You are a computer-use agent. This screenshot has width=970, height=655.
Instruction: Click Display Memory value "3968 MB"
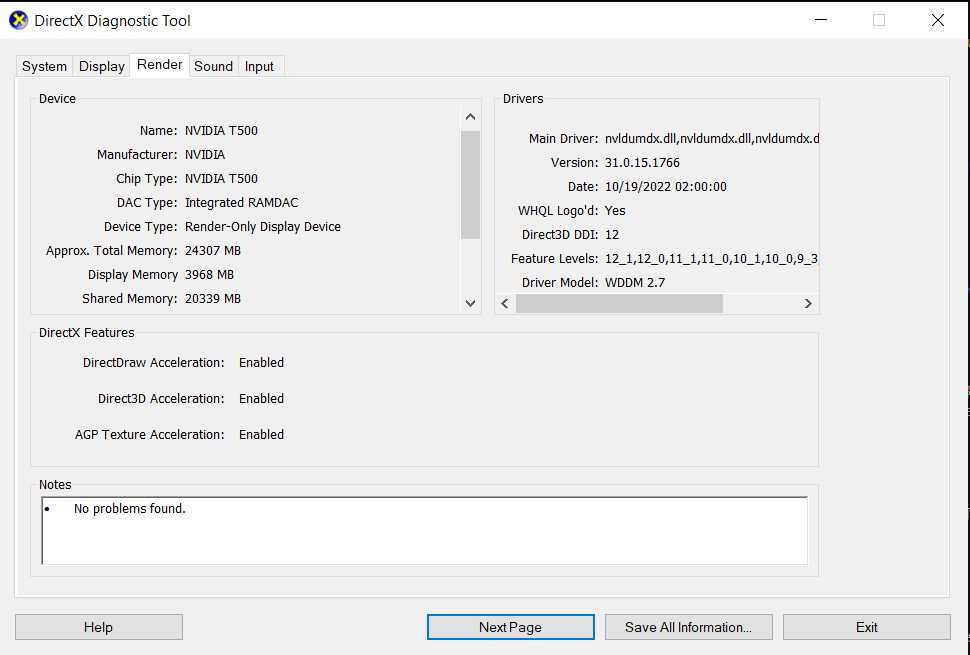209,275
